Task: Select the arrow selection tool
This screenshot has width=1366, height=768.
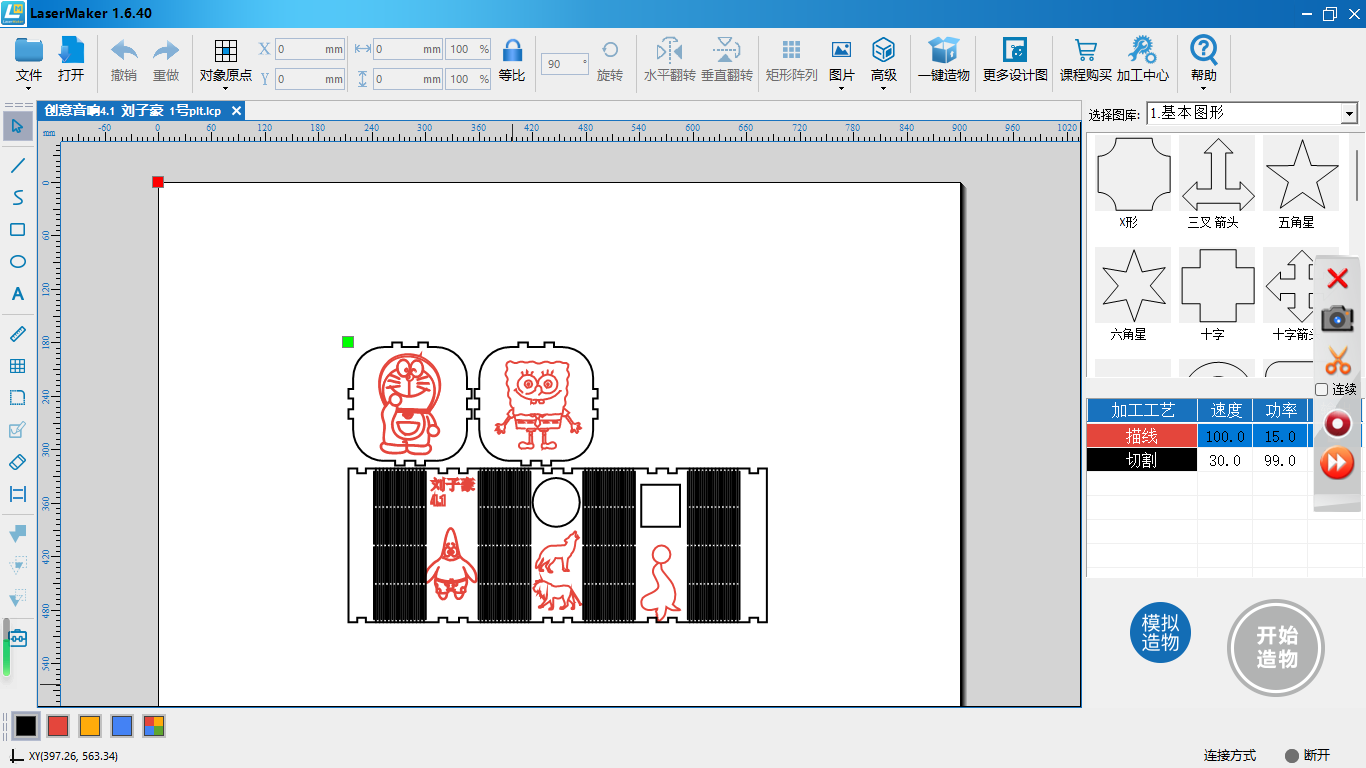Action: (17, 125)
